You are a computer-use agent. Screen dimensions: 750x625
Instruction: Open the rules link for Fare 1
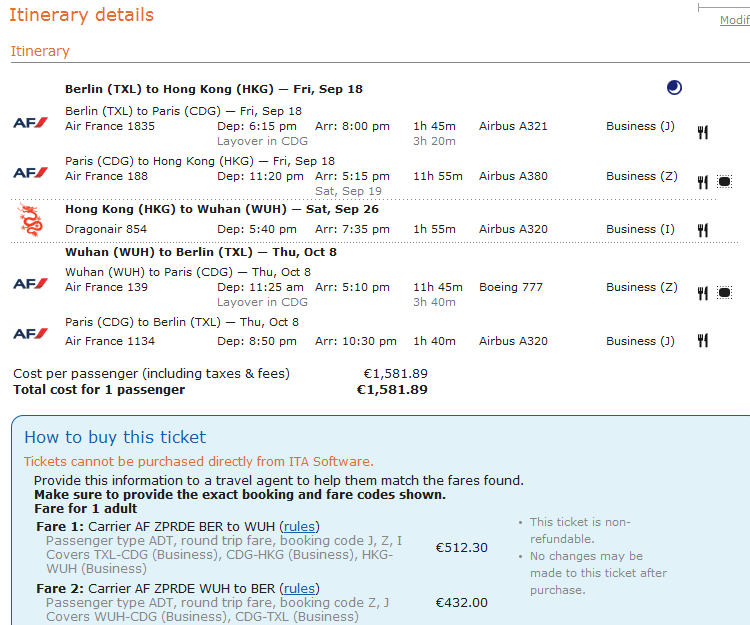(300, 526)
